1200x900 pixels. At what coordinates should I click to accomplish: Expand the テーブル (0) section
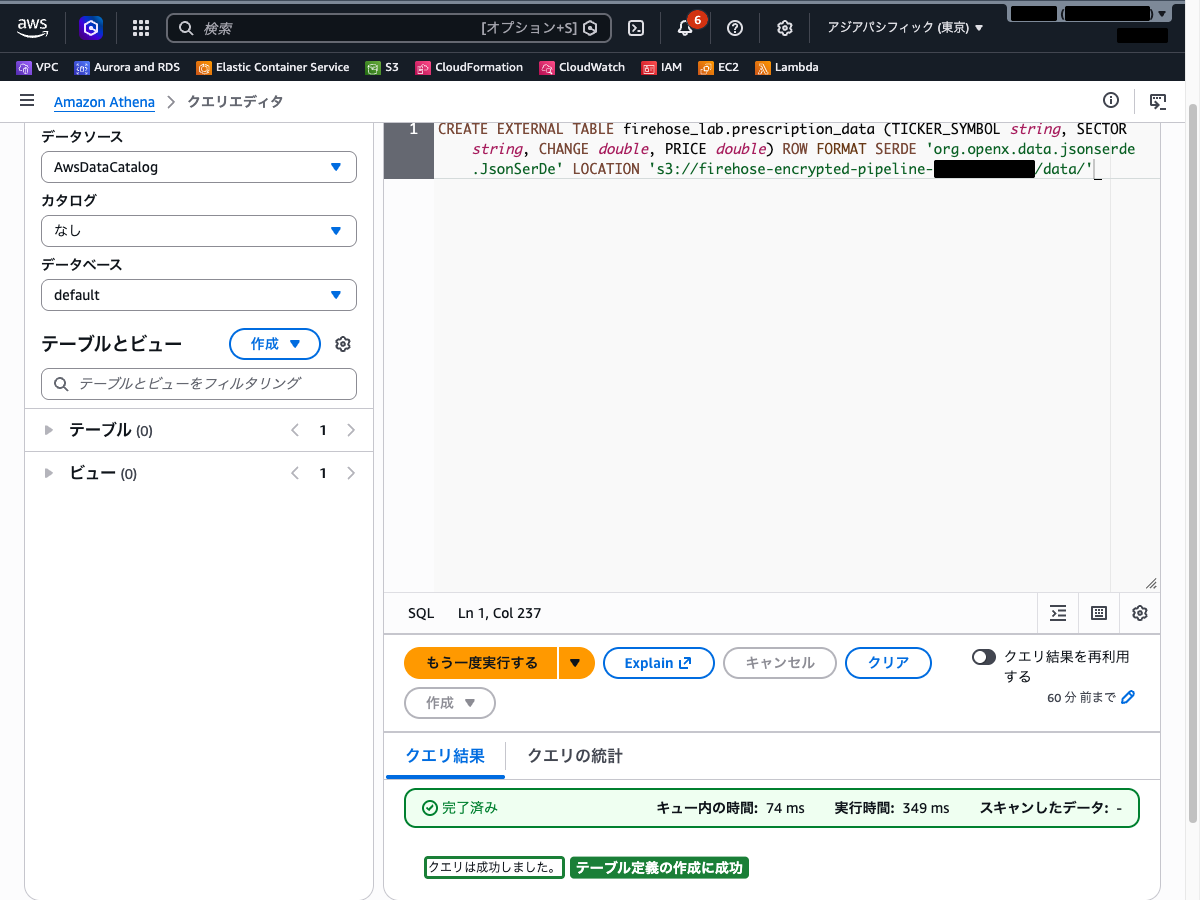(x=49, y=430)
